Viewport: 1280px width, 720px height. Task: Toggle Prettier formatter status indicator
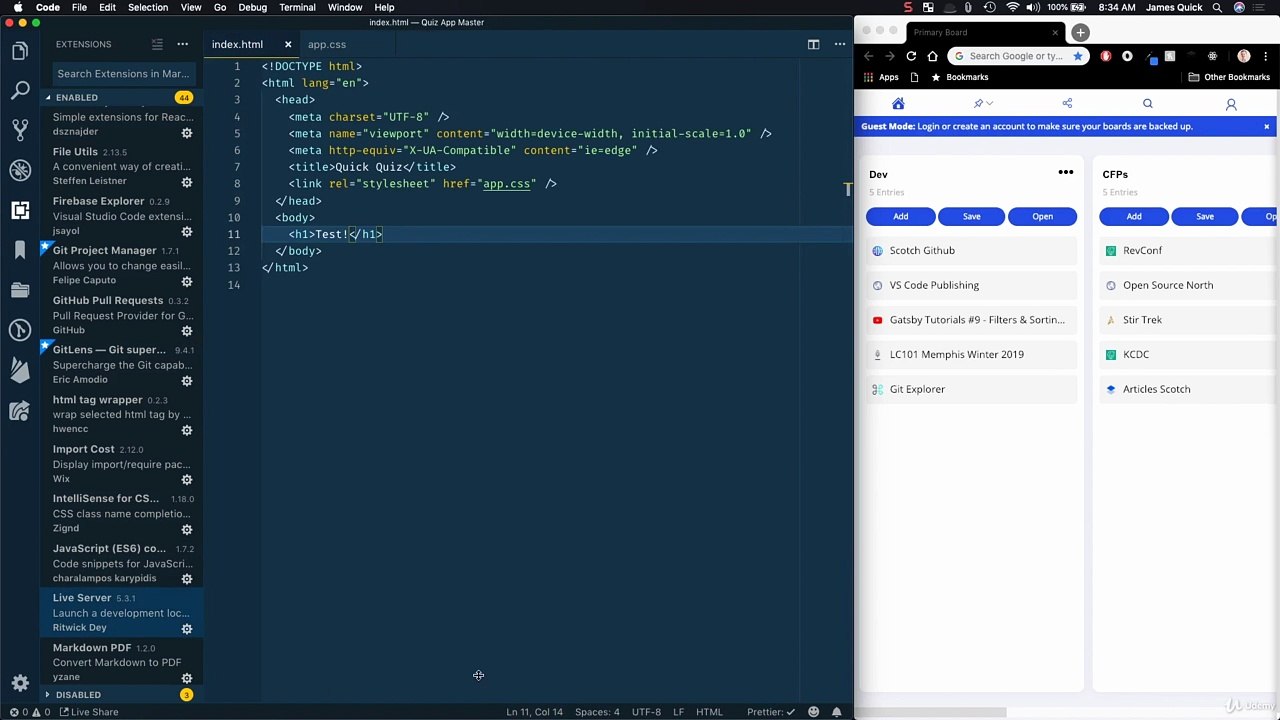coord(771,712)
